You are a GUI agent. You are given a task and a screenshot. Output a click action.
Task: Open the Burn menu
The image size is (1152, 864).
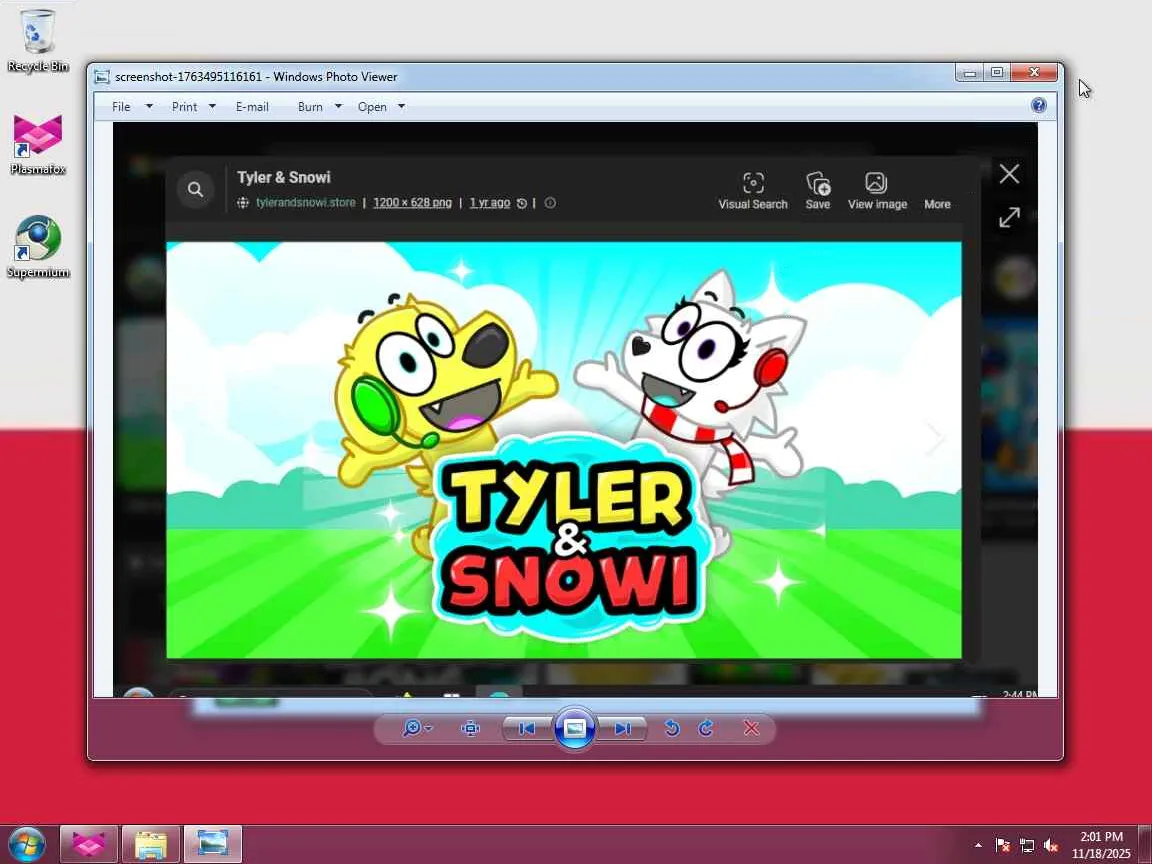[310, 107]
